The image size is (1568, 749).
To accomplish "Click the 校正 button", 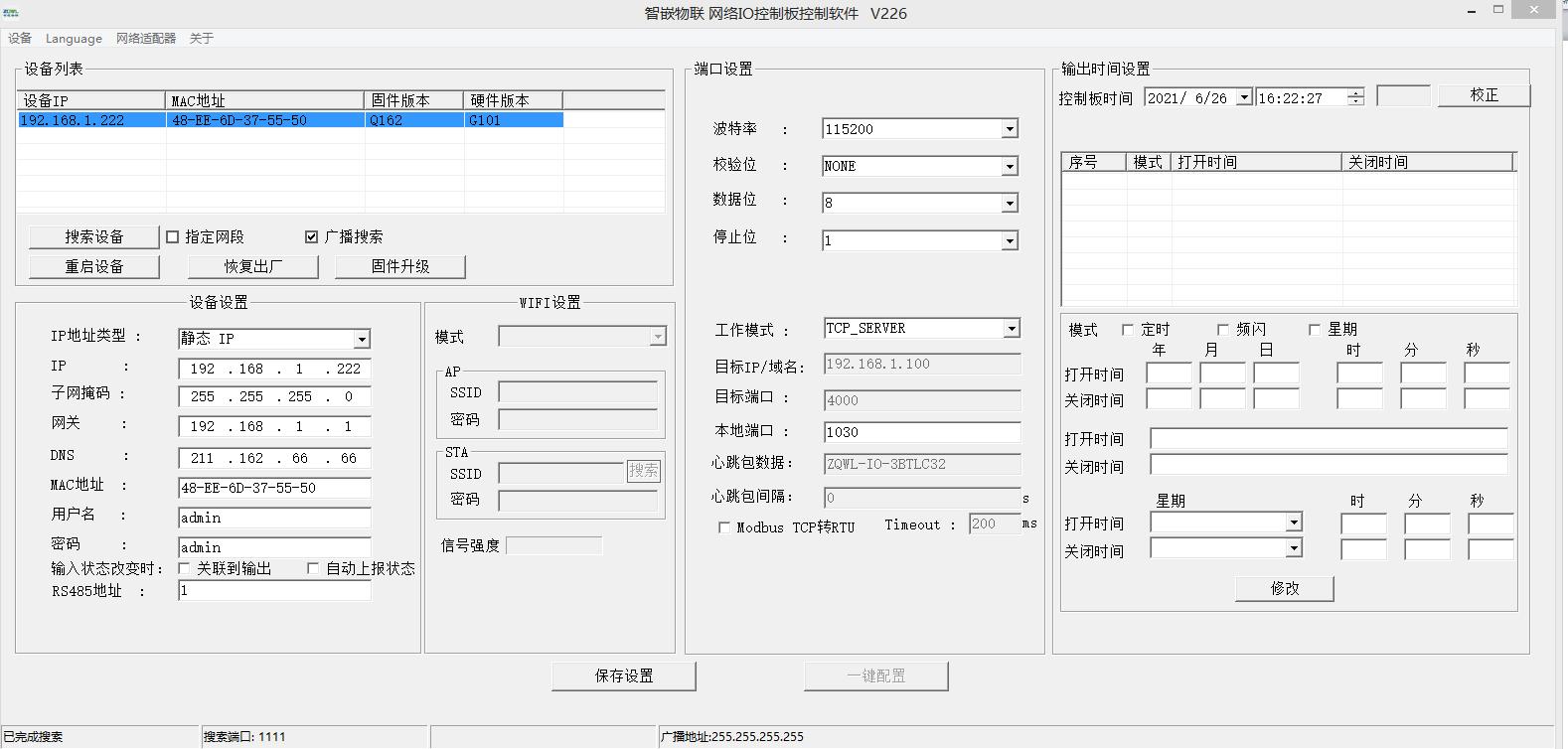I will [1484, 94].
